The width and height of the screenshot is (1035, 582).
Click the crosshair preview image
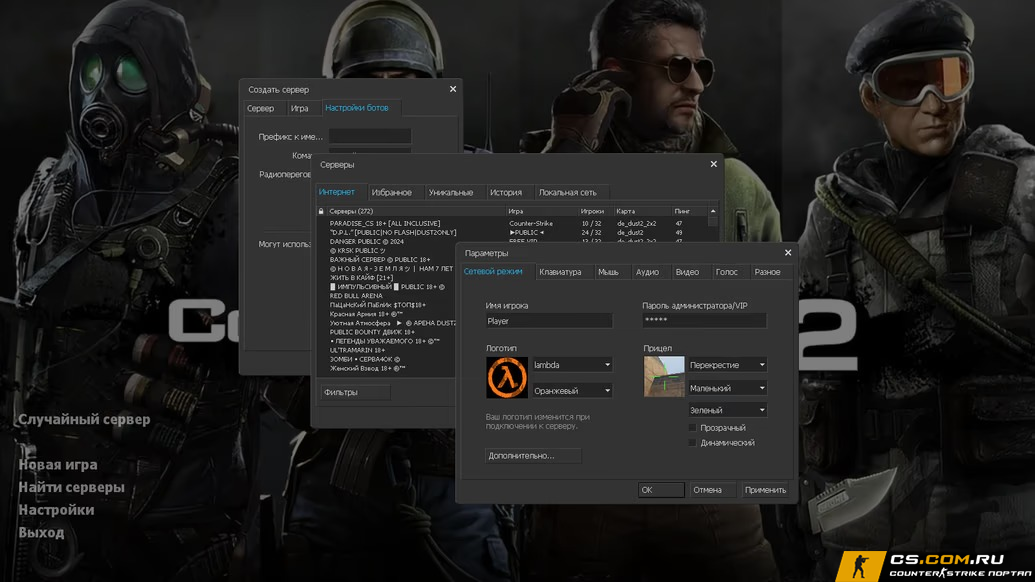click(x=664, y=377)
